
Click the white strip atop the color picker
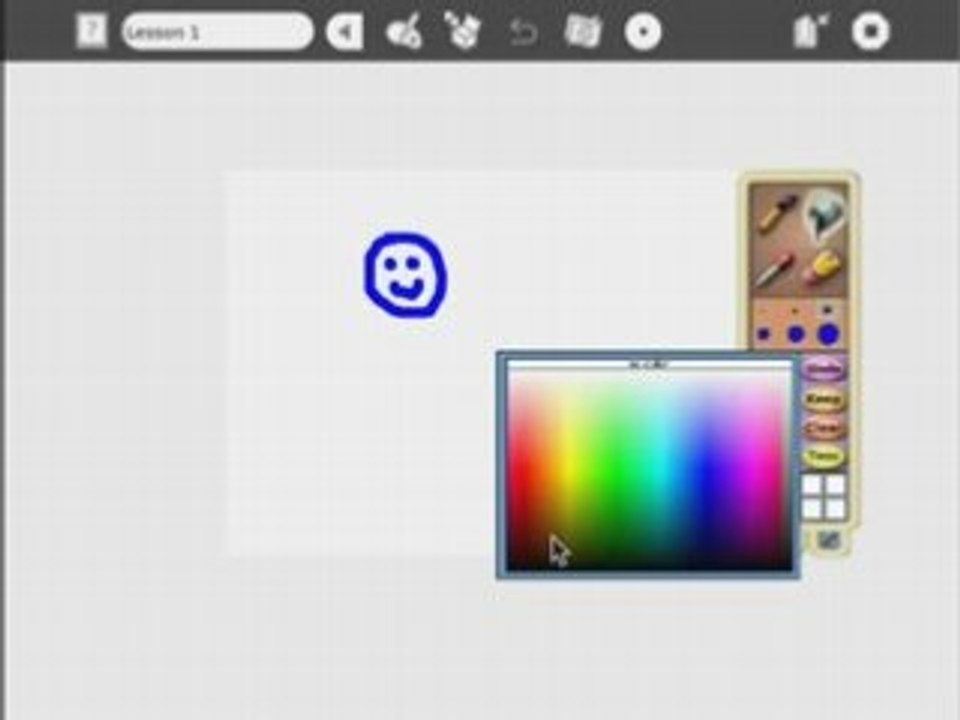click(x=650, y=365)
